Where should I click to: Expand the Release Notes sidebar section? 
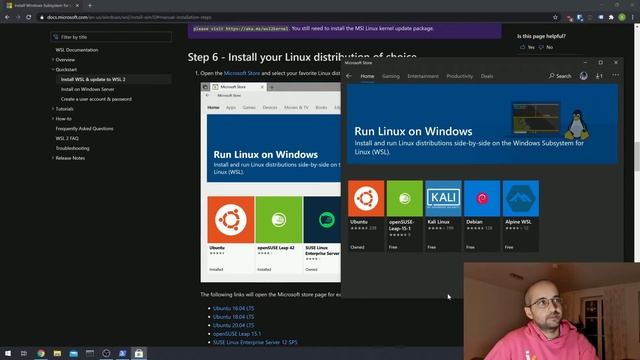[70, 158]
